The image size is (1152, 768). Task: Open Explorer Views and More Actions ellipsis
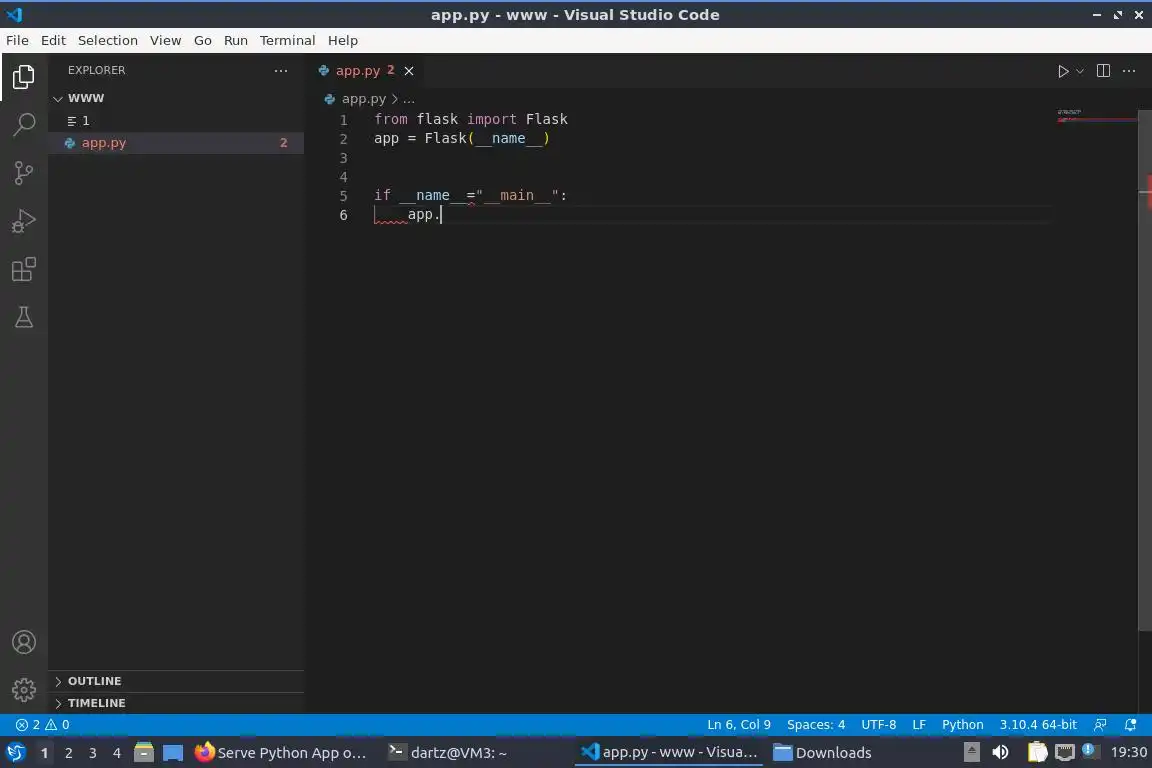[x=281, y=71]
